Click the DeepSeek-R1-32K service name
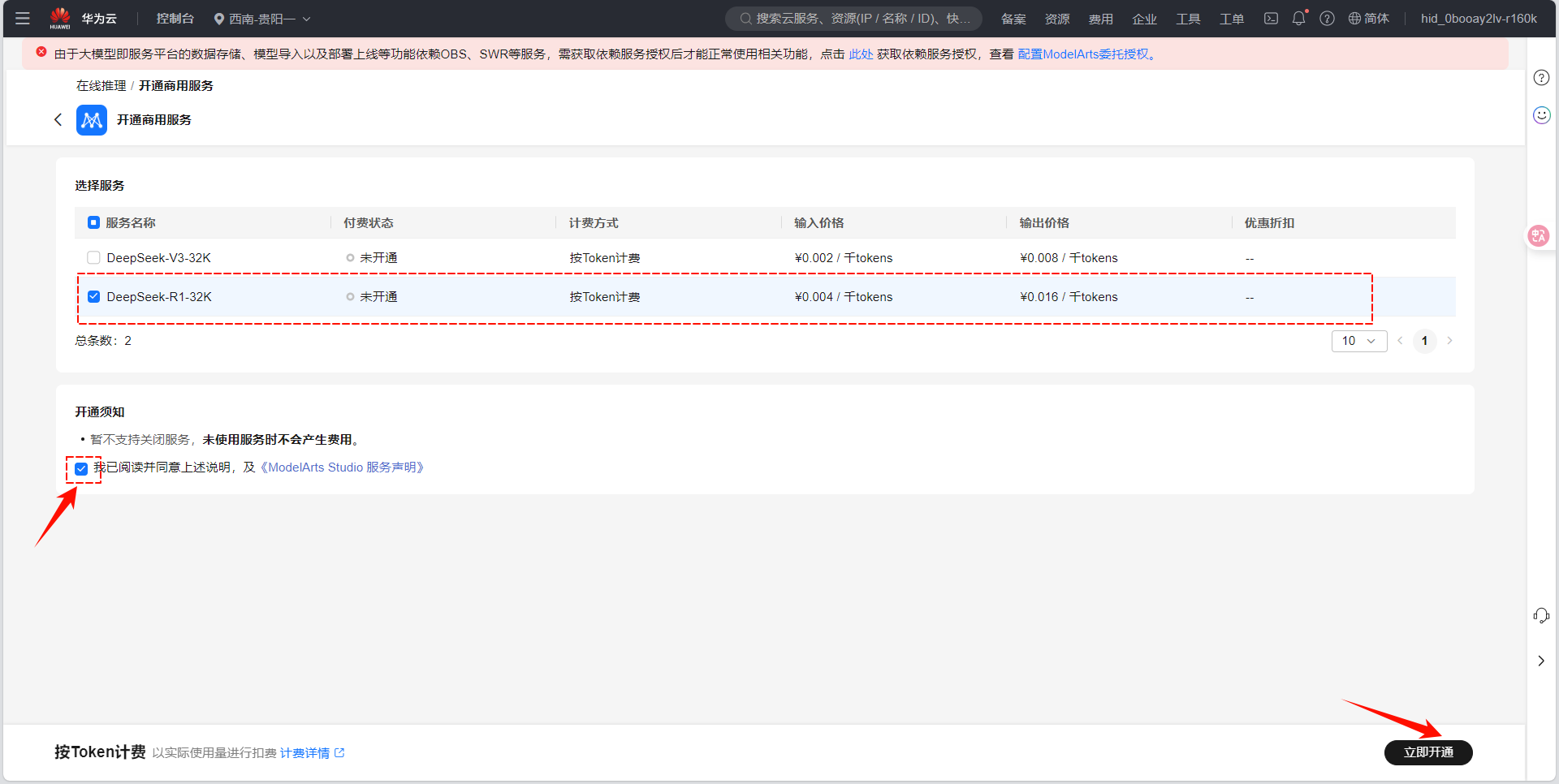 point(159,296)
